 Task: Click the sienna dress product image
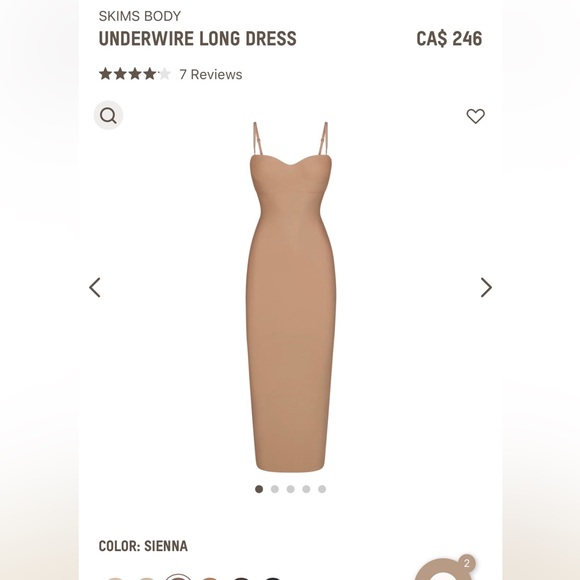pyautogui.click(x=291, y=297)
